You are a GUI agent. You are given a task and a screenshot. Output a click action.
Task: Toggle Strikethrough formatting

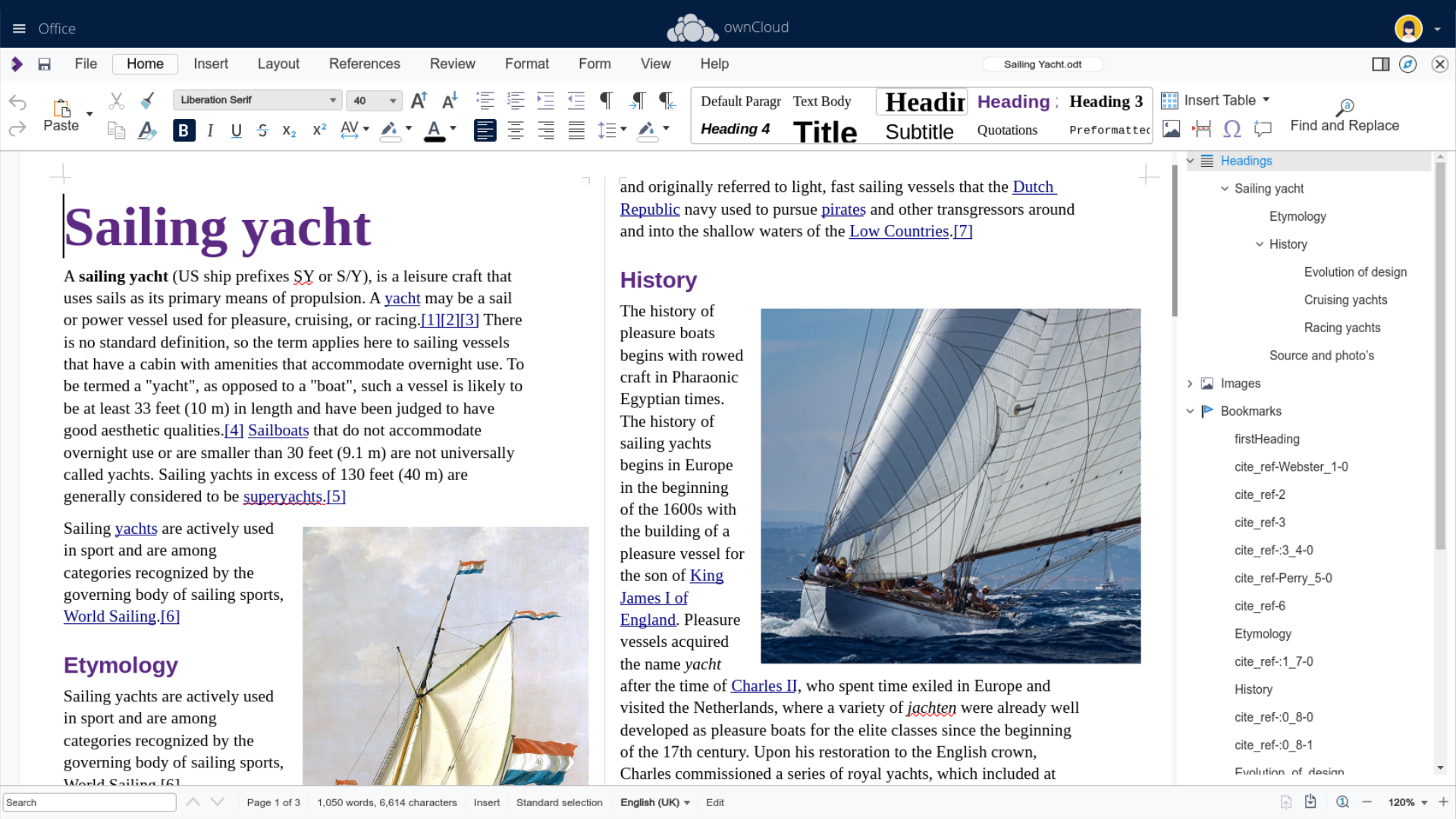262,130
